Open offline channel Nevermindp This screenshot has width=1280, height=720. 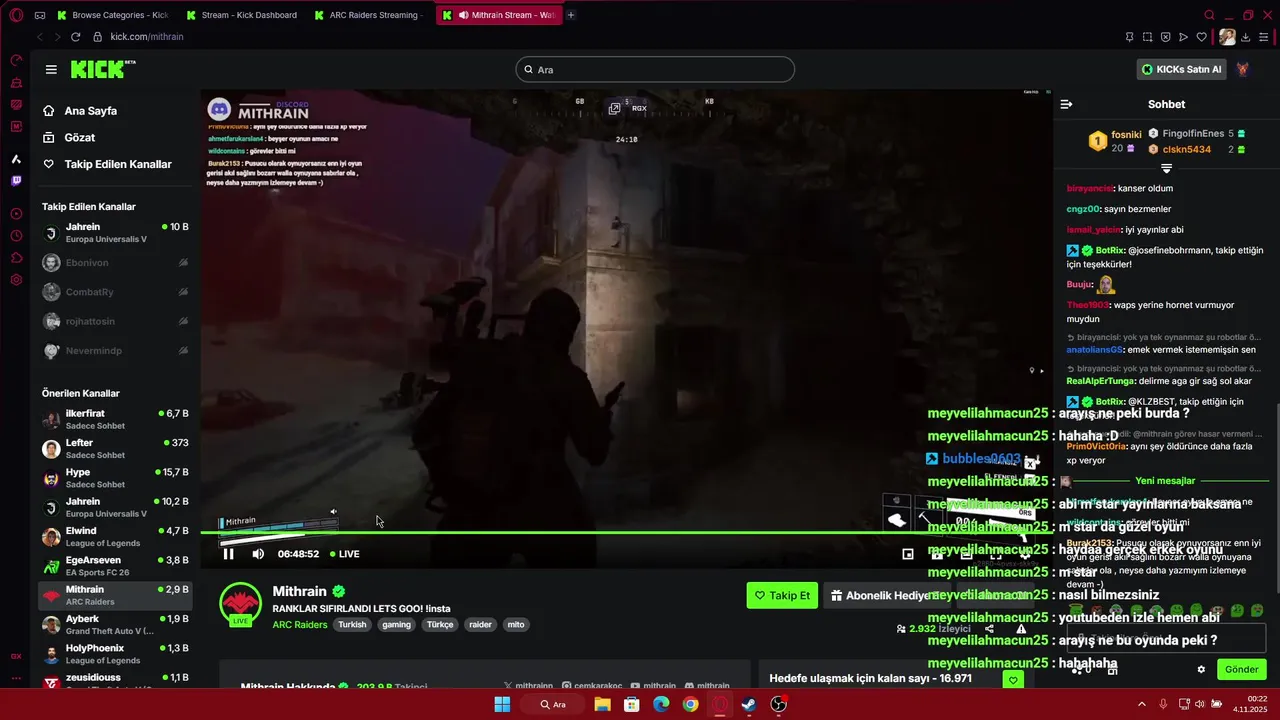(x=115, y=351)
